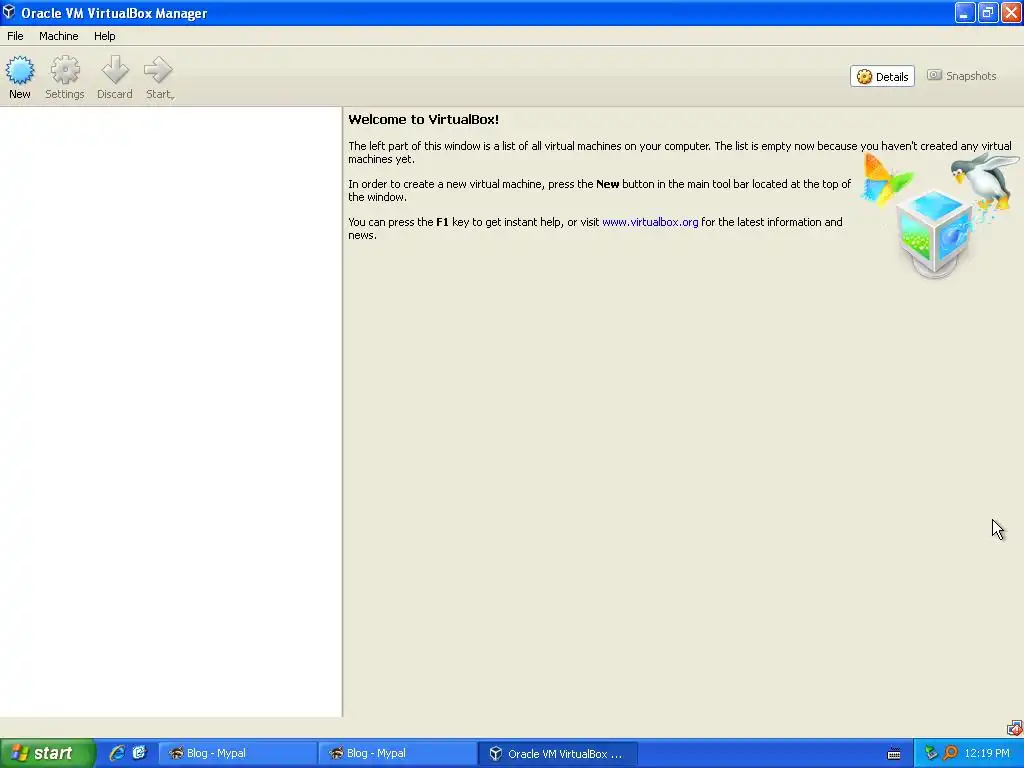Screen dimensions: 1024x768
Task: Restore down the VirtualBox Manager window
Action: (x=987, y=12)
